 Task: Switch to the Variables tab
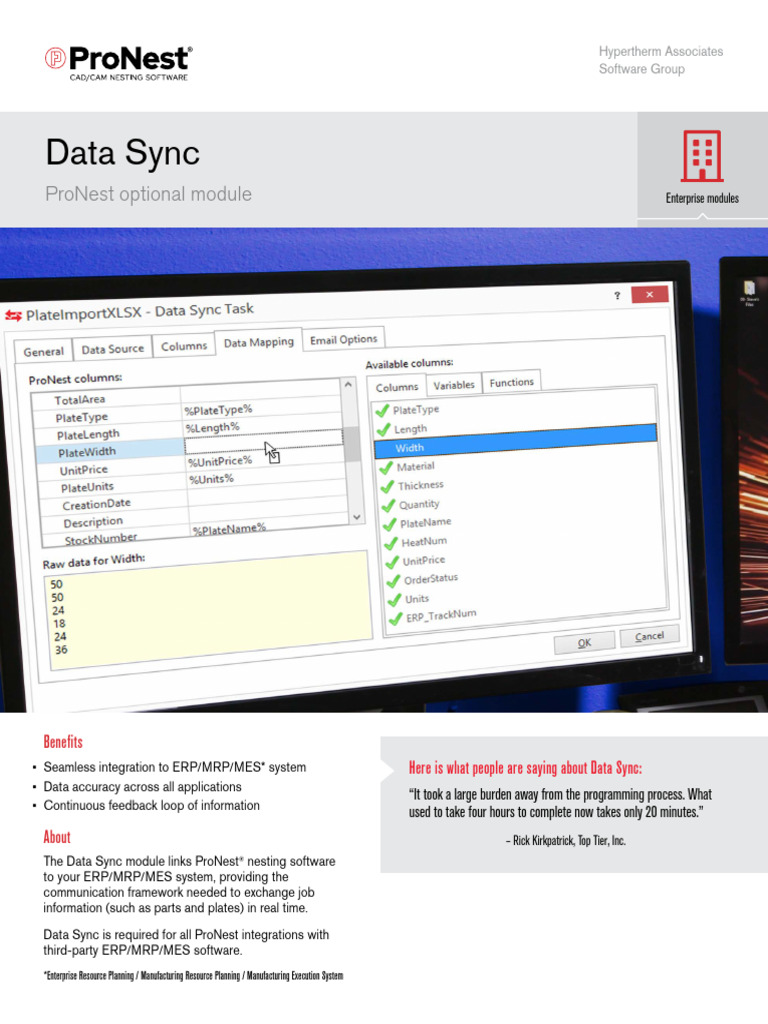pos(454,385)
